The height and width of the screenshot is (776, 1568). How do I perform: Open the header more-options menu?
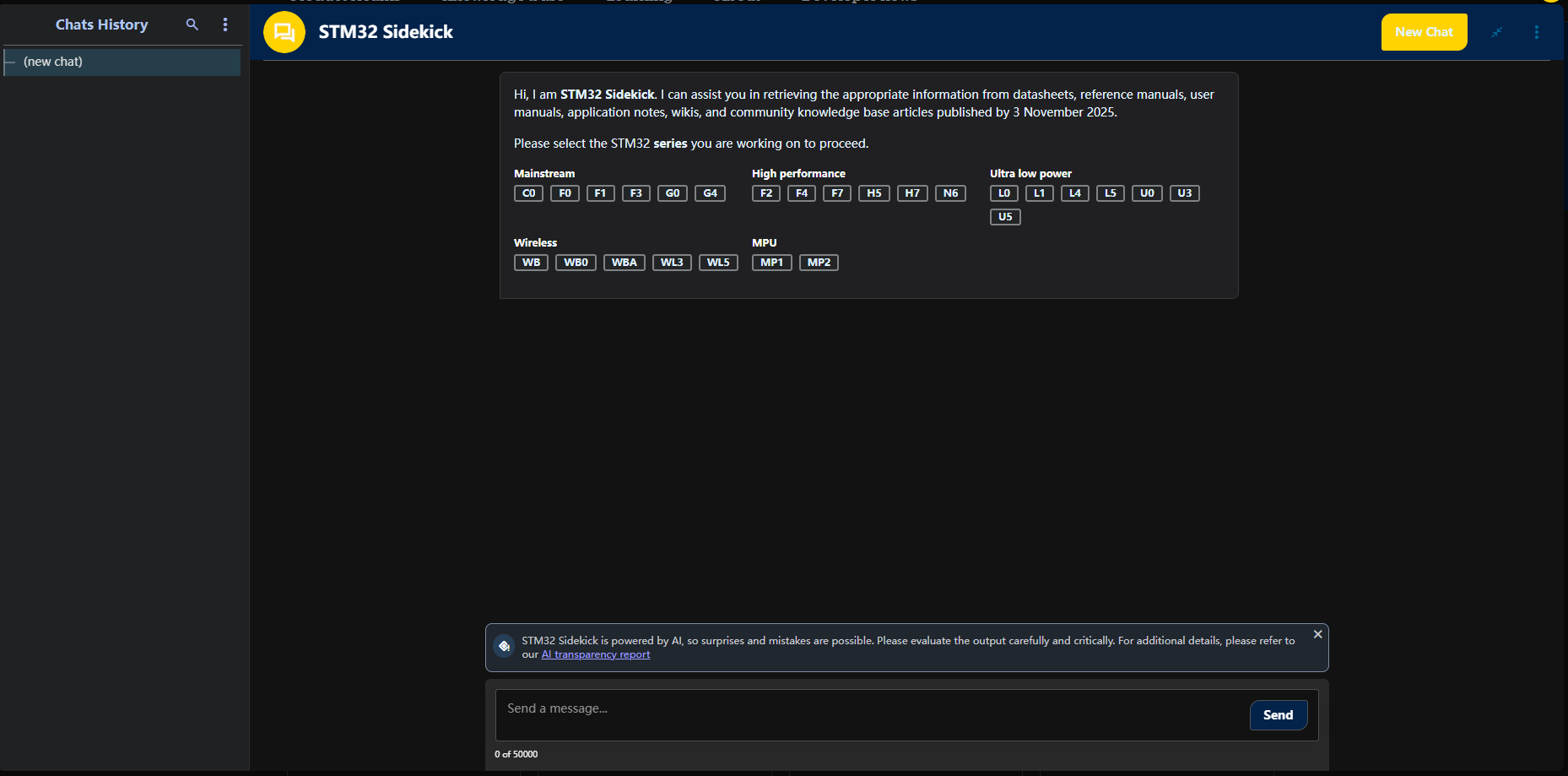pos(1537,32)
